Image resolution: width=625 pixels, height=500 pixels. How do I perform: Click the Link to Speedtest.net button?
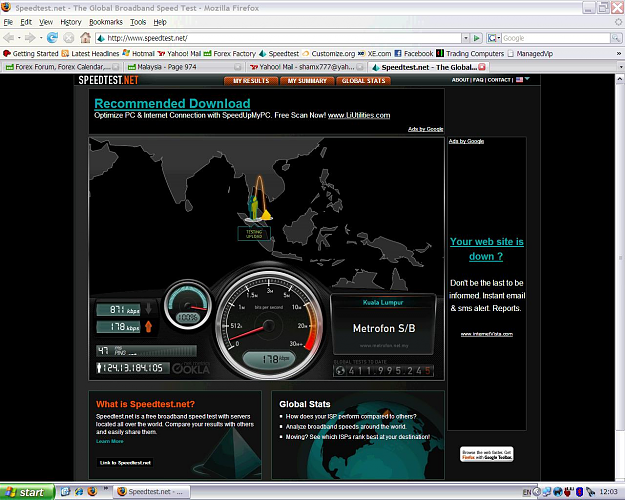click(x=125, y=463)
